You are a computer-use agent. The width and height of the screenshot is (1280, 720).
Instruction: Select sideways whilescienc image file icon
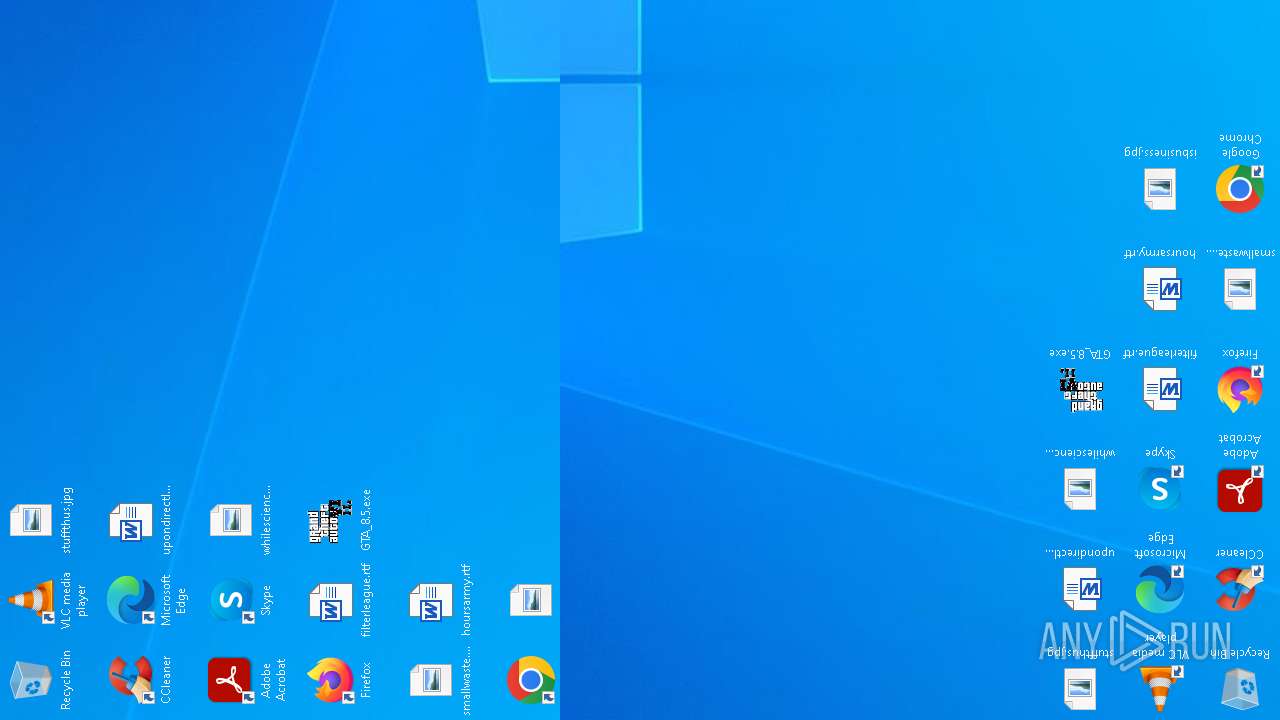pyautogui.click(x=231, y=520)
